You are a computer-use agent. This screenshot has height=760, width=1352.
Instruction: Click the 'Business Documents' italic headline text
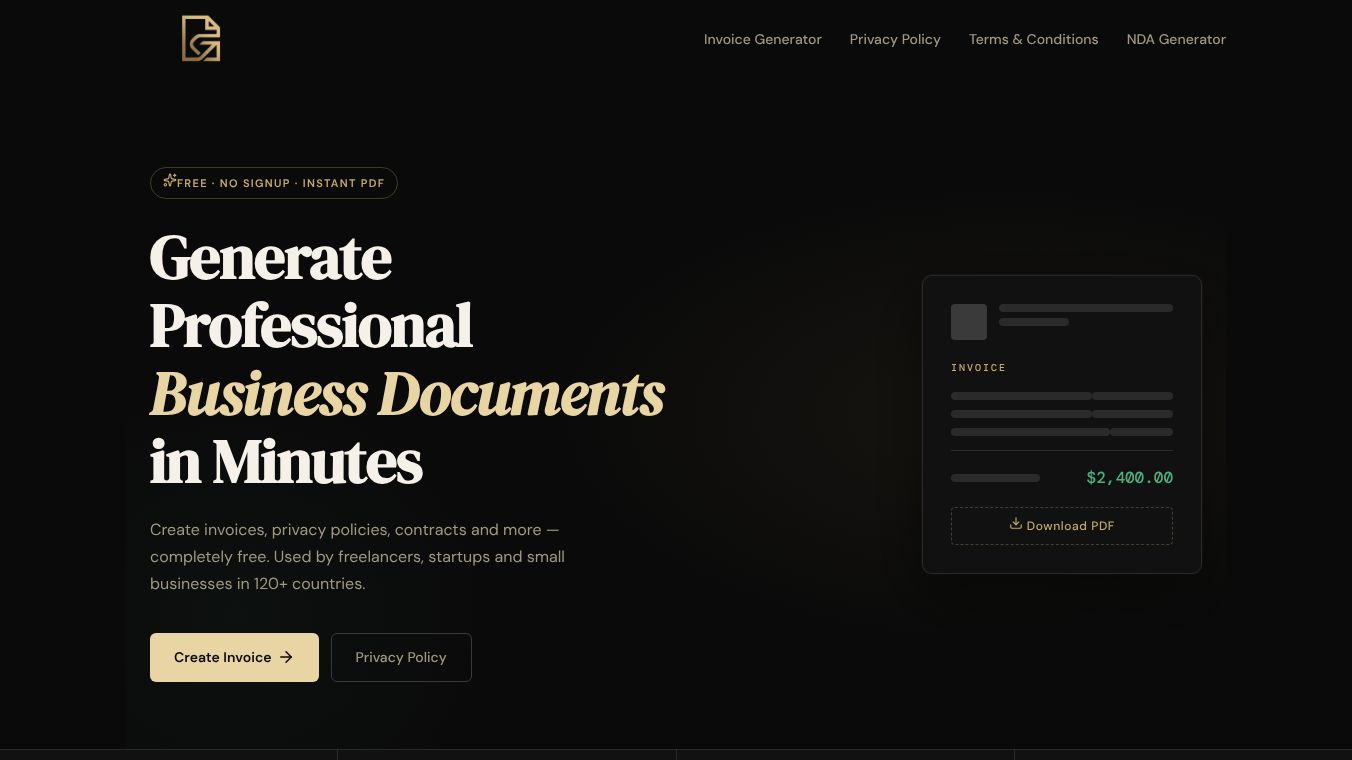coord(407,394)
